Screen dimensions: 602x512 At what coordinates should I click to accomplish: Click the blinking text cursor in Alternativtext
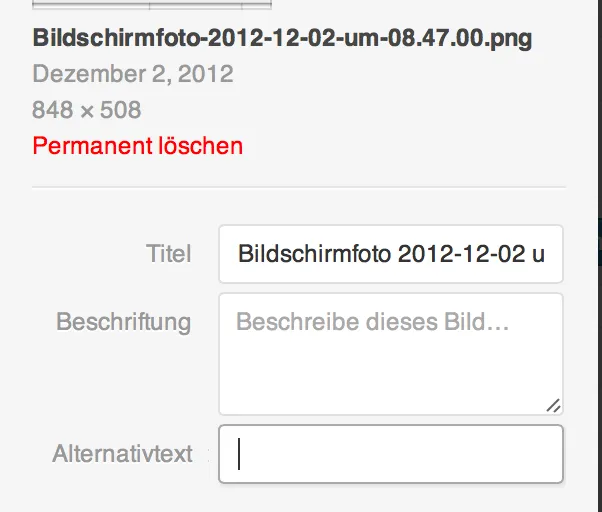pyautogui.click(x=239, y=454)
